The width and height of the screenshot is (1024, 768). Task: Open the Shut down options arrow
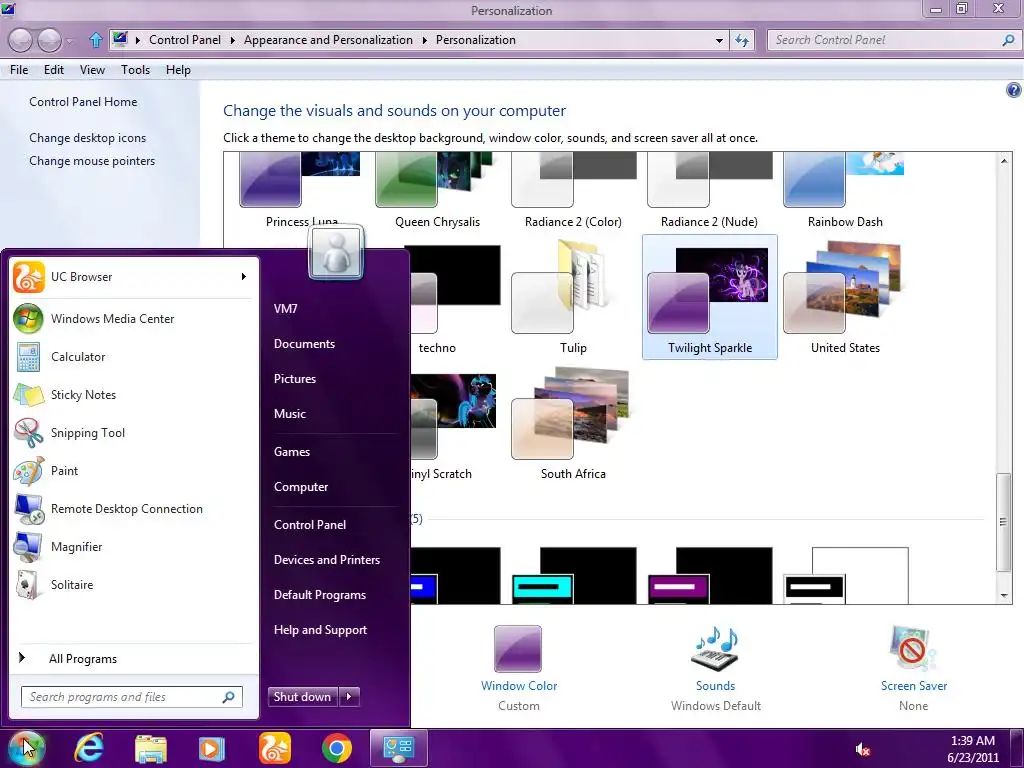(349, 697)
